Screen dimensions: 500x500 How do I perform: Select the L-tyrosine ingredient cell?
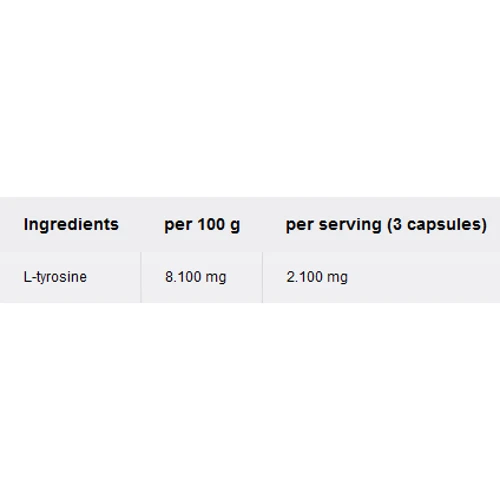click(55, 277)
